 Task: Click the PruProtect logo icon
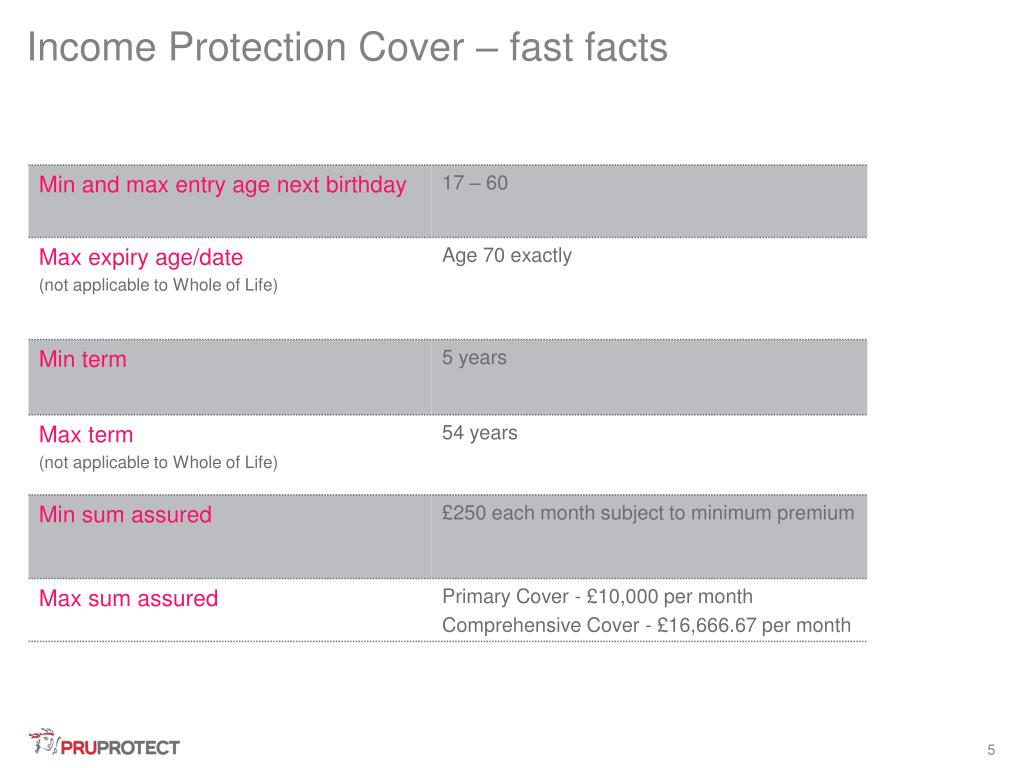pos(44,743)
